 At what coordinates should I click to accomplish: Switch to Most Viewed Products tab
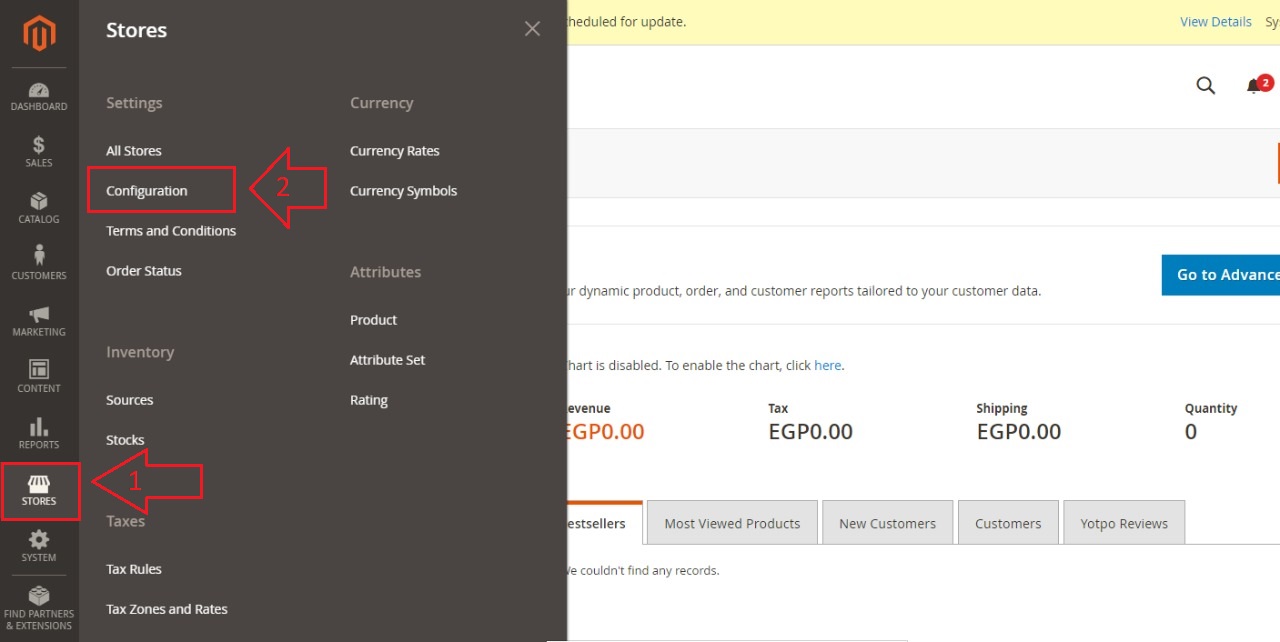pos(732,523)
